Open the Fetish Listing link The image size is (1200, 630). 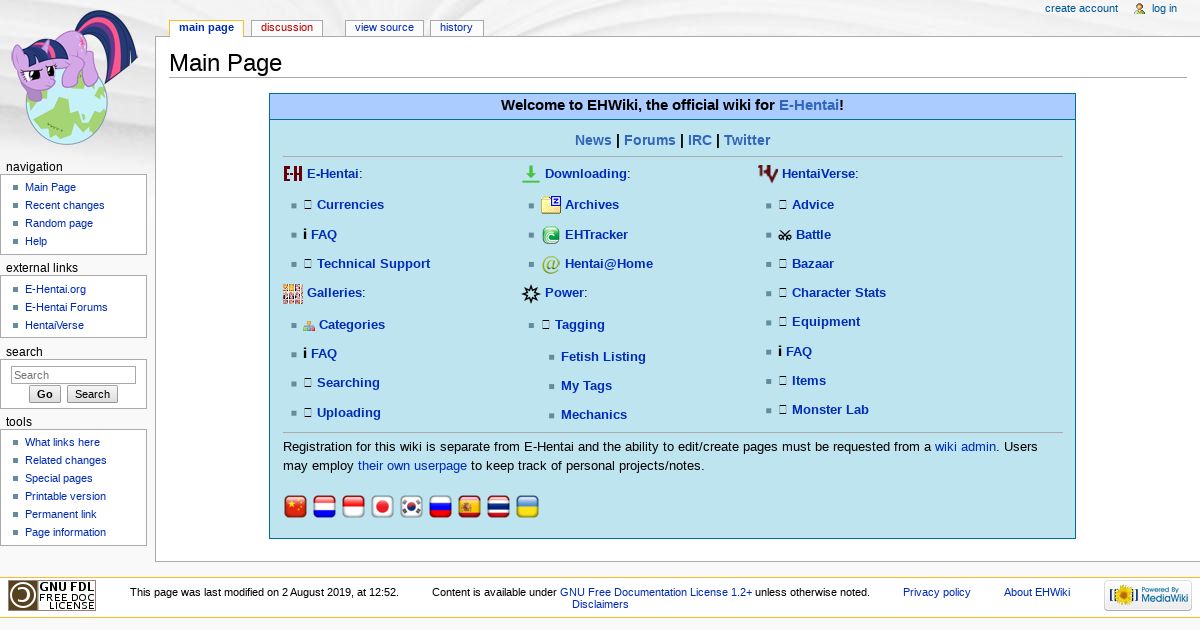click(x=603, y=356)
